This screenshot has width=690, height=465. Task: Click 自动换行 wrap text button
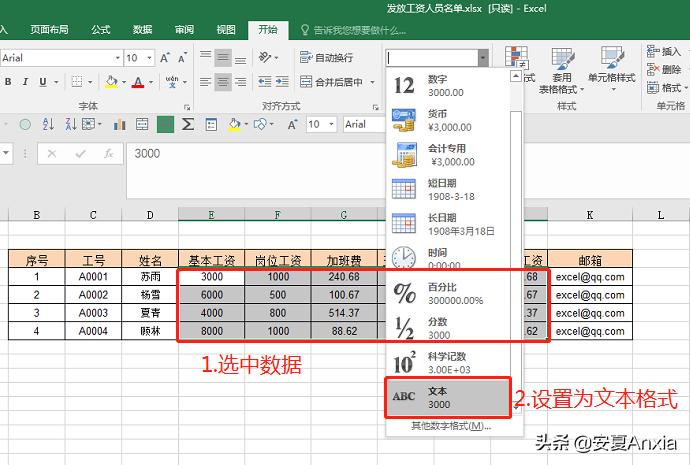point(326,58)
